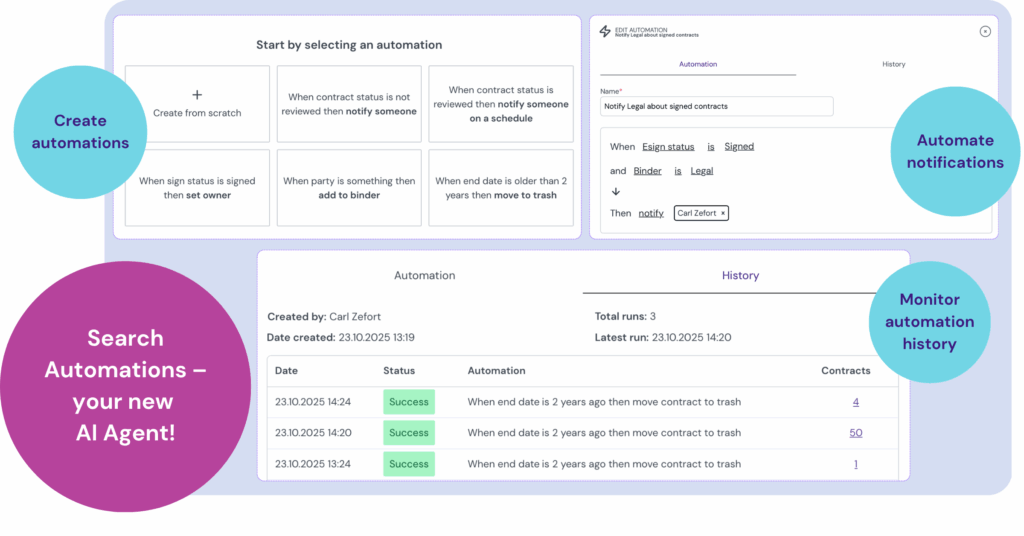This screenshot has height=536, width=1024.
Task: Open the 'Signed' value selector
Action: (739, 147)
